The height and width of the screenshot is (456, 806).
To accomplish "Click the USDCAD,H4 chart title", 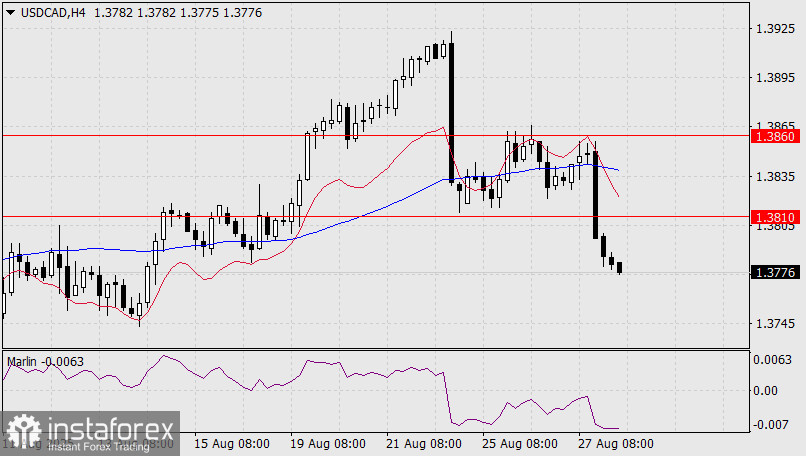I will pyautogui.click(x=53, y=13).
